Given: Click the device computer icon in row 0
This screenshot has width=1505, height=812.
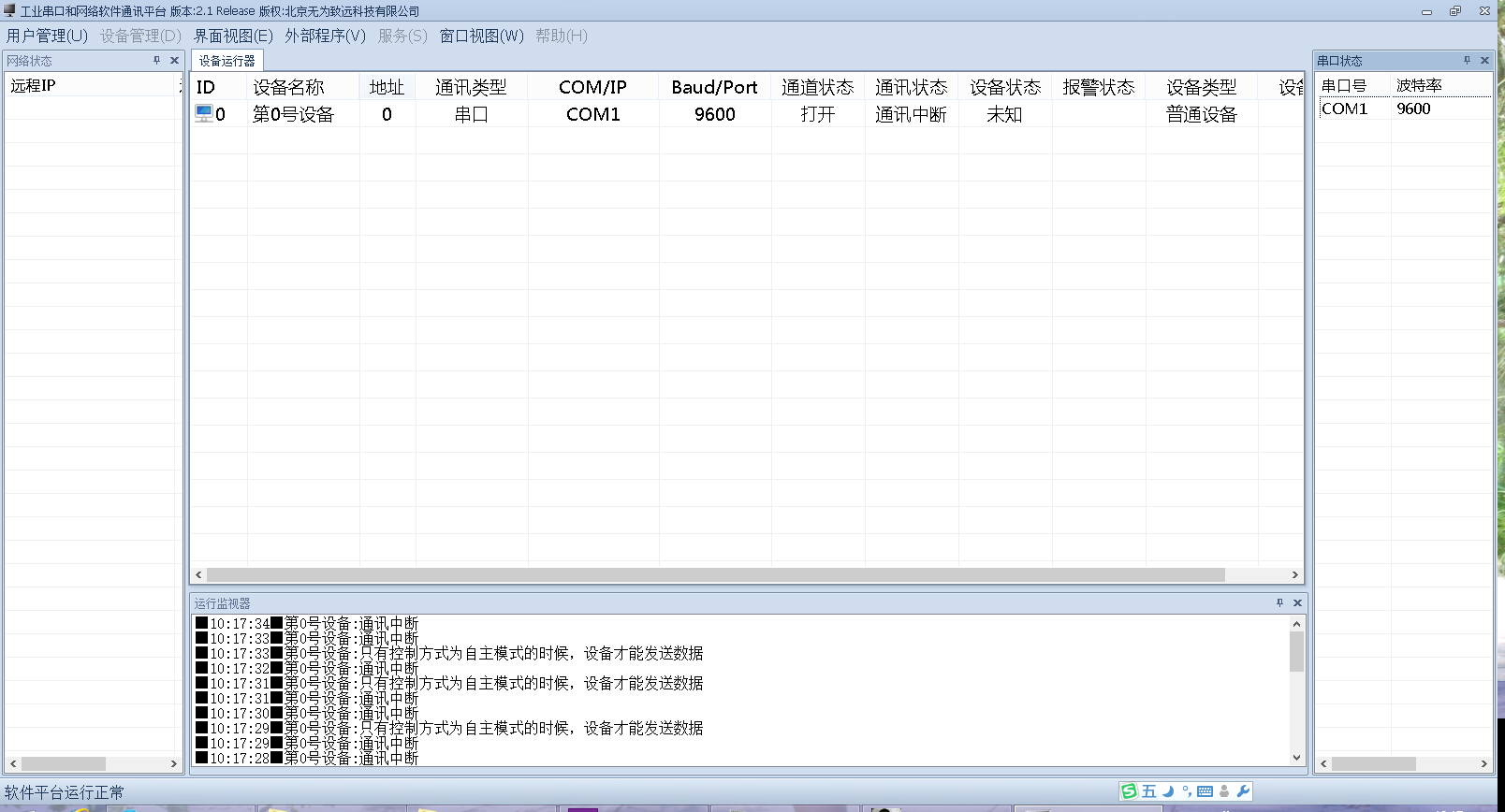Looking at the screenshot, I should click(x=203, y=113).
